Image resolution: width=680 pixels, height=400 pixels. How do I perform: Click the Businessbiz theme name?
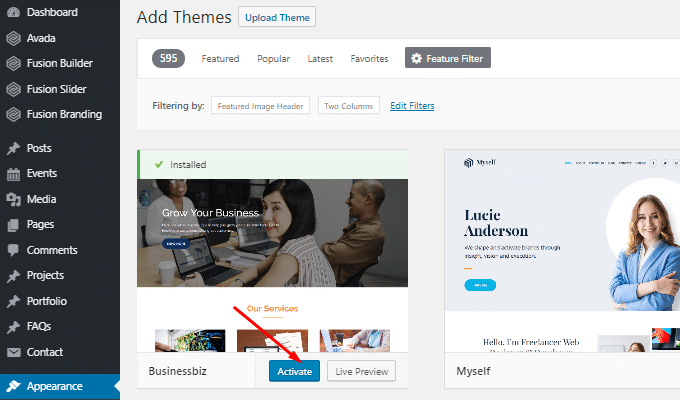tap(177, 371)
